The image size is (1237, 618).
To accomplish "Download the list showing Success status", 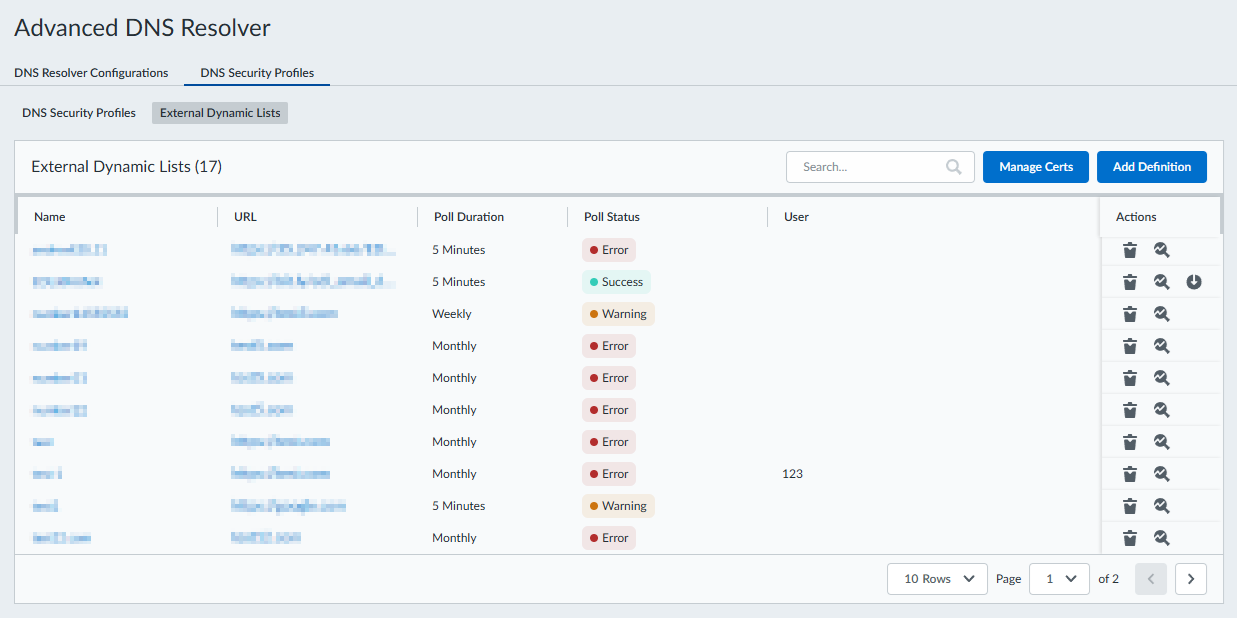I will [1193, 282].
